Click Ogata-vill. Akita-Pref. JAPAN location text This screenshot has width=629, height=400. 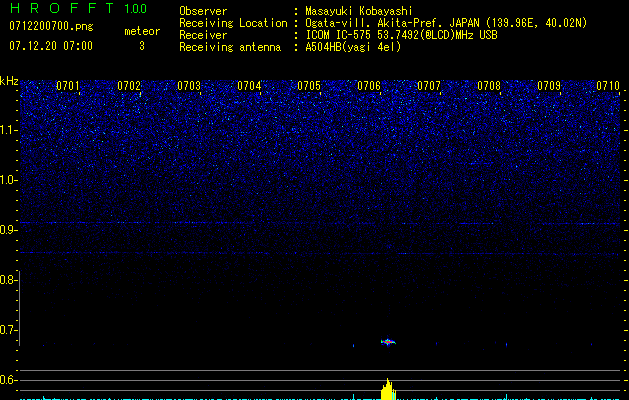pos(446,23)
